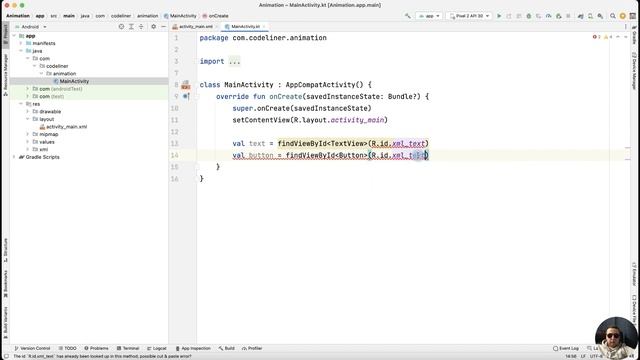Screen dimensions: 640x360
Task: Open the Android project view dropdown
Action: 31,27
